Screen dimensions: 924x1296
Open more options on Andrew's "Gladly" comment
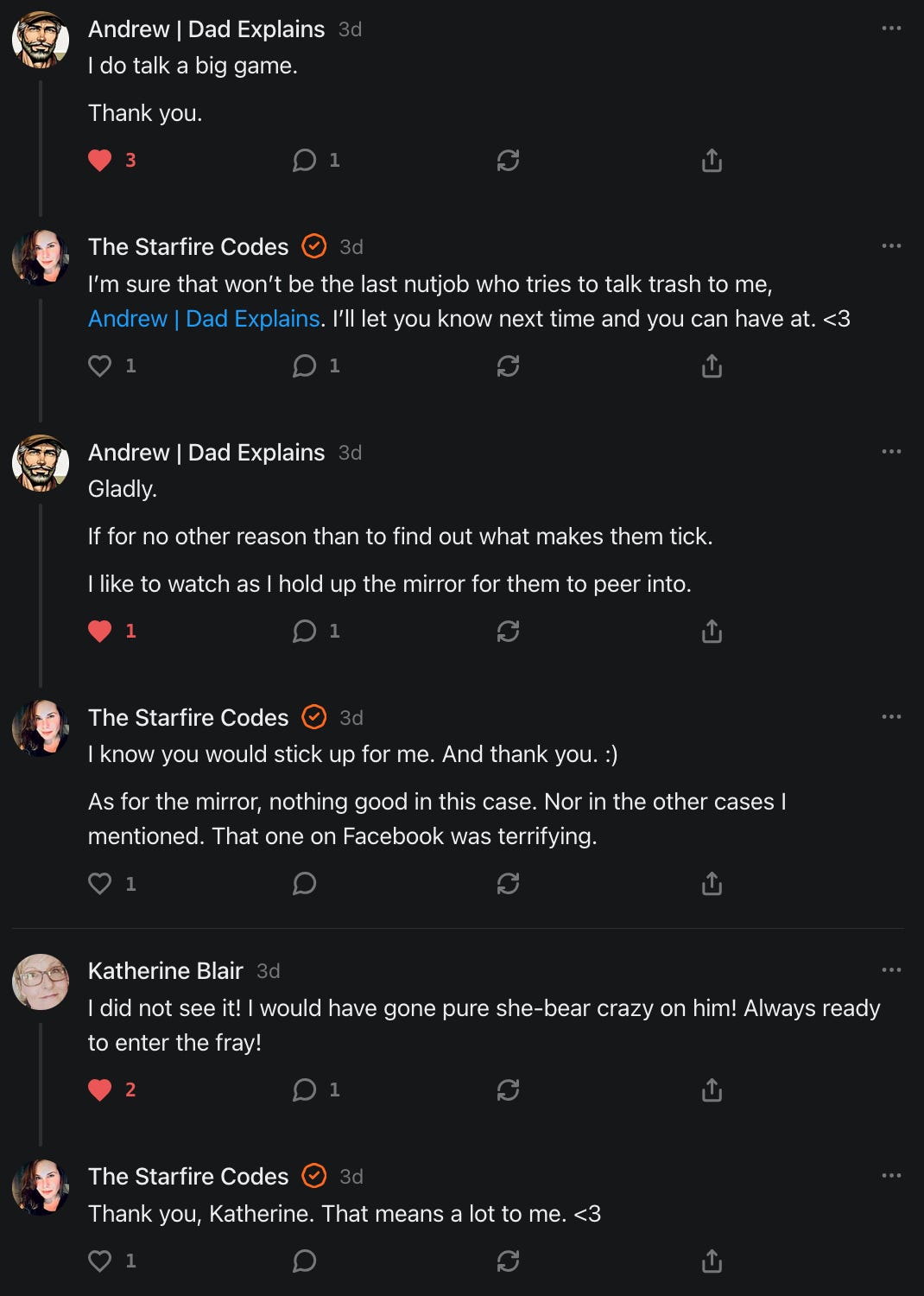click(891, 452)
